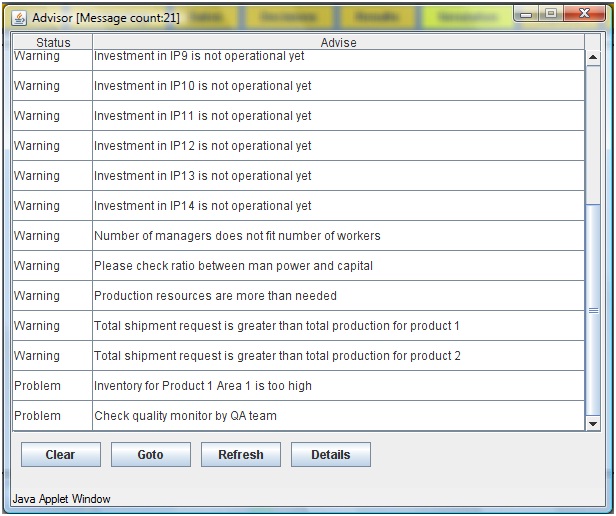Viewport: 616px width, 516px height.
Task: Select shipment request warning for product 2
Action: 277,356
